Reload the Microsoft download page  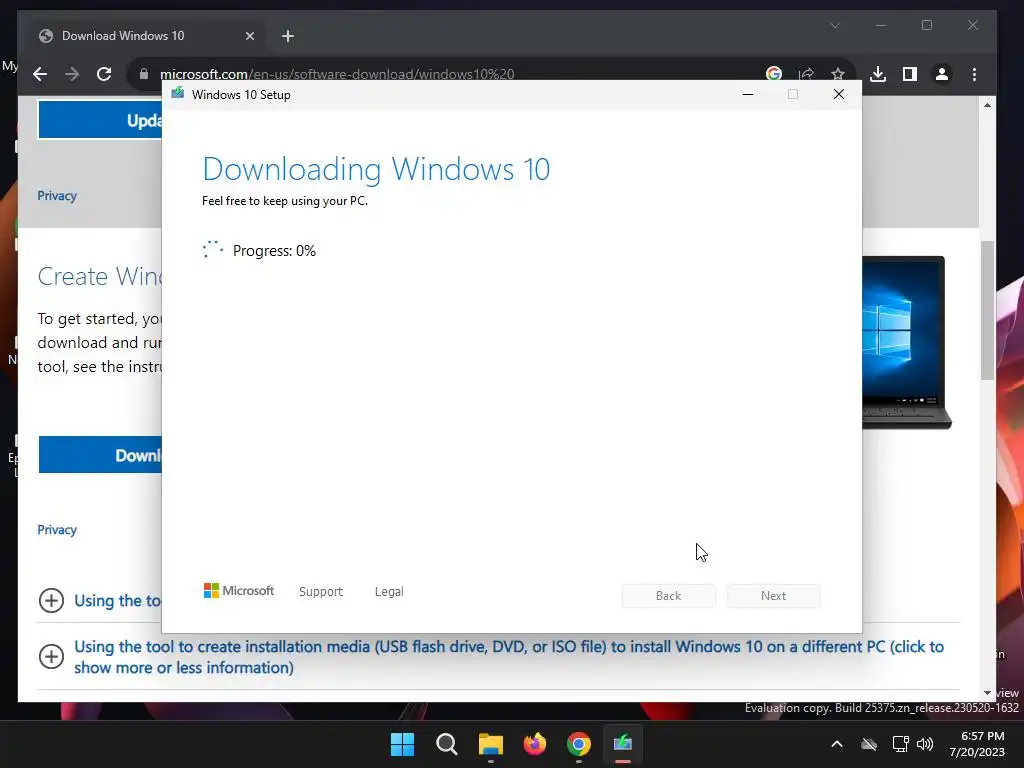pyautogui.click(x=104, y=74)
